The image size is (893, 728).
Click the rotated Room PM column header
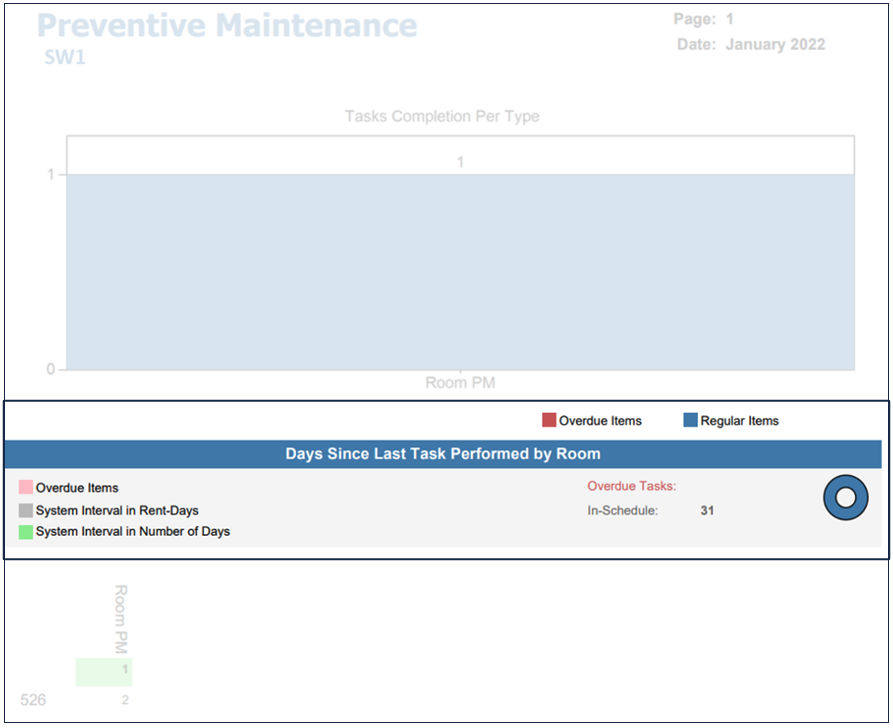(x=121, y=618)
